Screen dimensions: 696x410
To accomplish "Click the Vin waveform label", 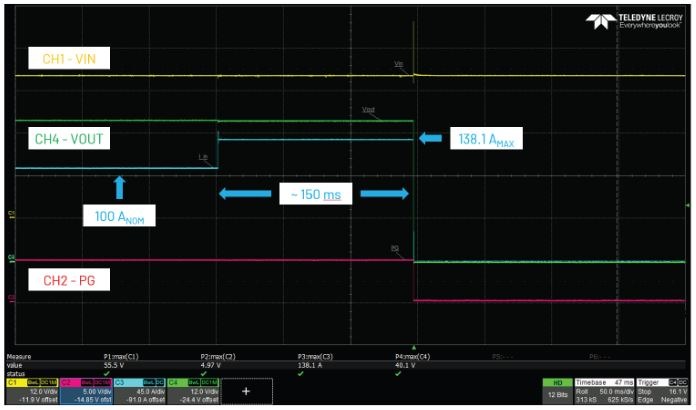I will 399,64.
